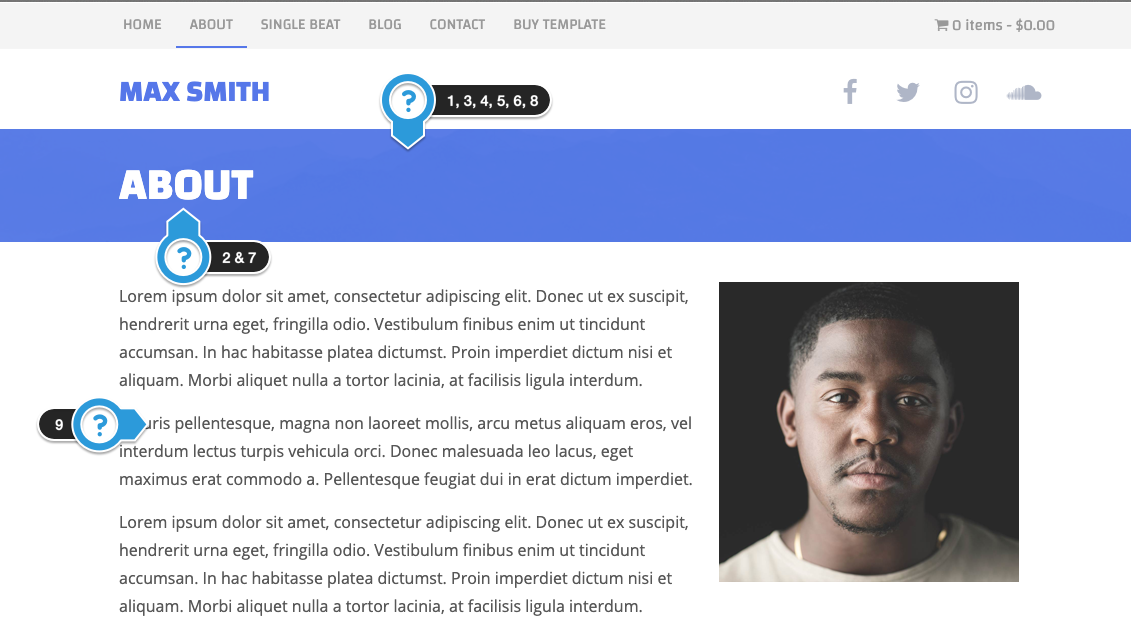Click the question marker labeled 1, 3, 4, 5, 6, 8
This screenshot has width=1131, height=634.
click(x=408, y=101)
